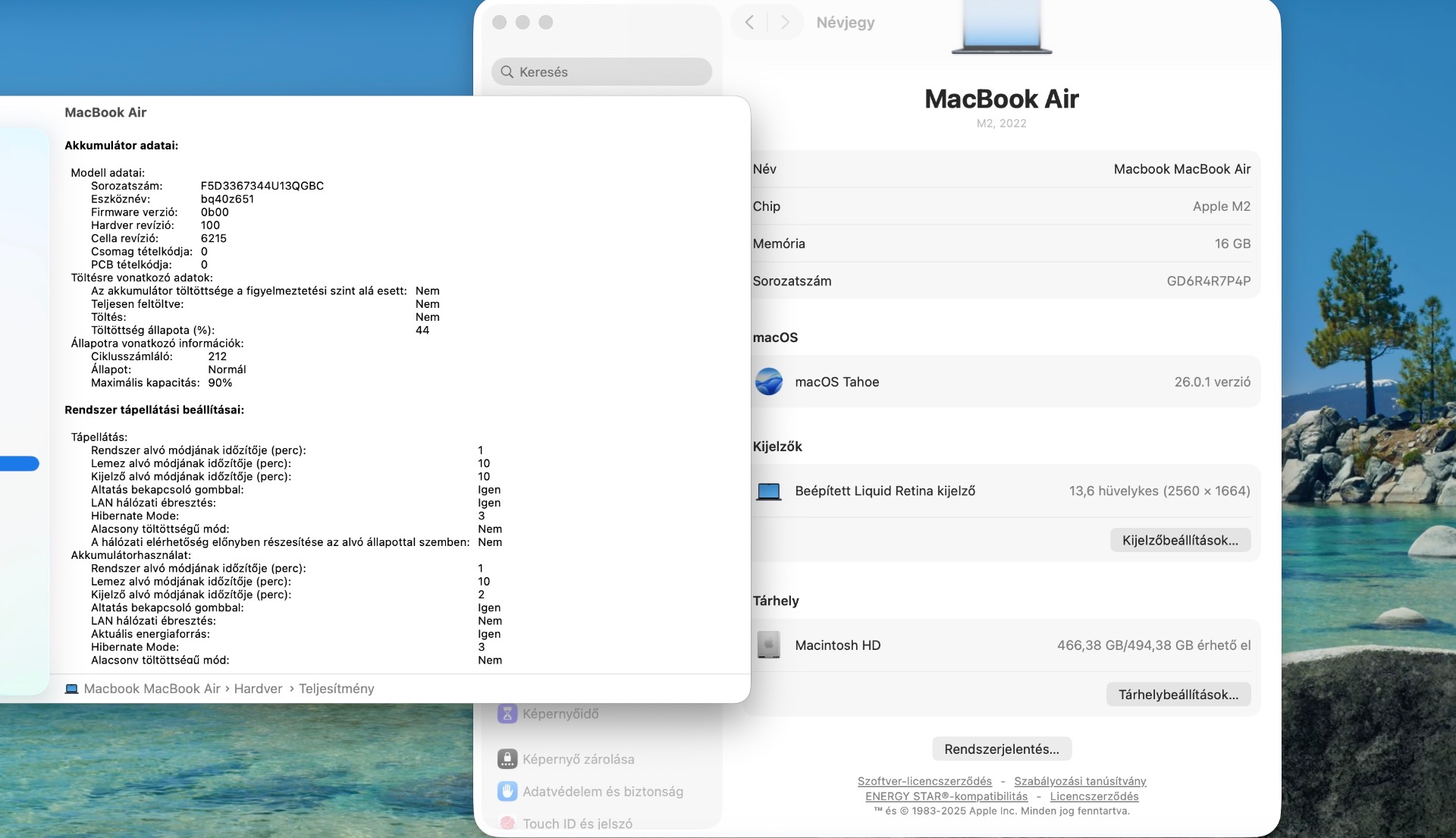Image resolution: width=1456 pixels, height=838 pixels.
Task: Go back with the left chevron
Action: point(749,22)
